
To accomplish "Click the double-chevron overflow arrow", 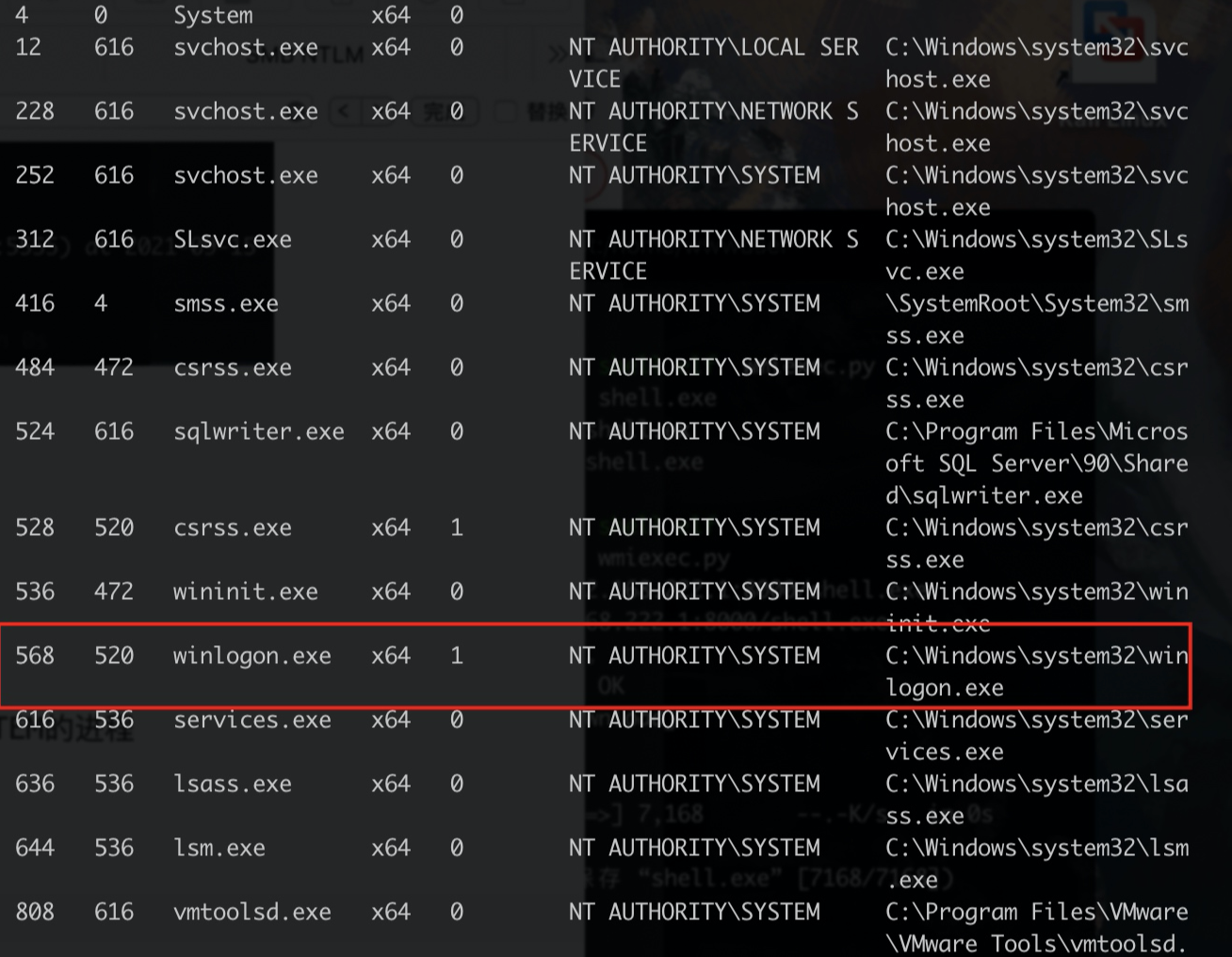I will click(x=558, y=54).
